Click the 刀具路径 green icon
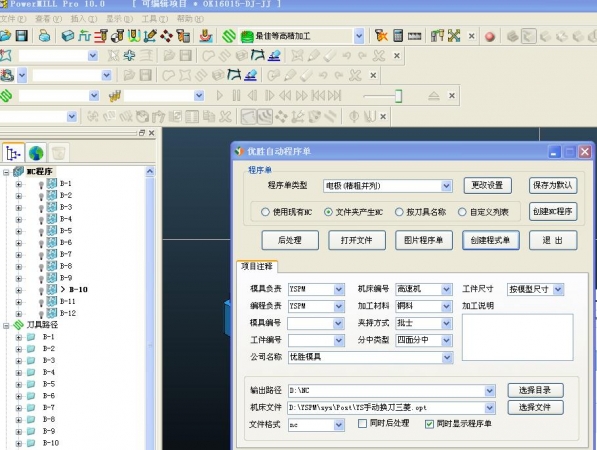Viewport: 597px width, 450px height. click(19, 325)
